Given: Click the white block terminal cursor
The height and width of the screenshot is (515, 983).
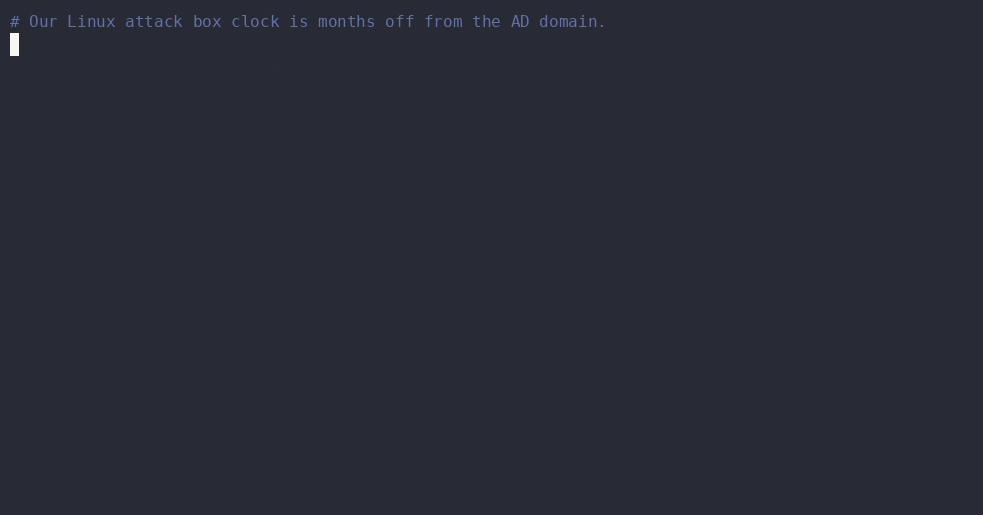Looking at the screenshot, I should pyautogui.click(x=14, y=45).
